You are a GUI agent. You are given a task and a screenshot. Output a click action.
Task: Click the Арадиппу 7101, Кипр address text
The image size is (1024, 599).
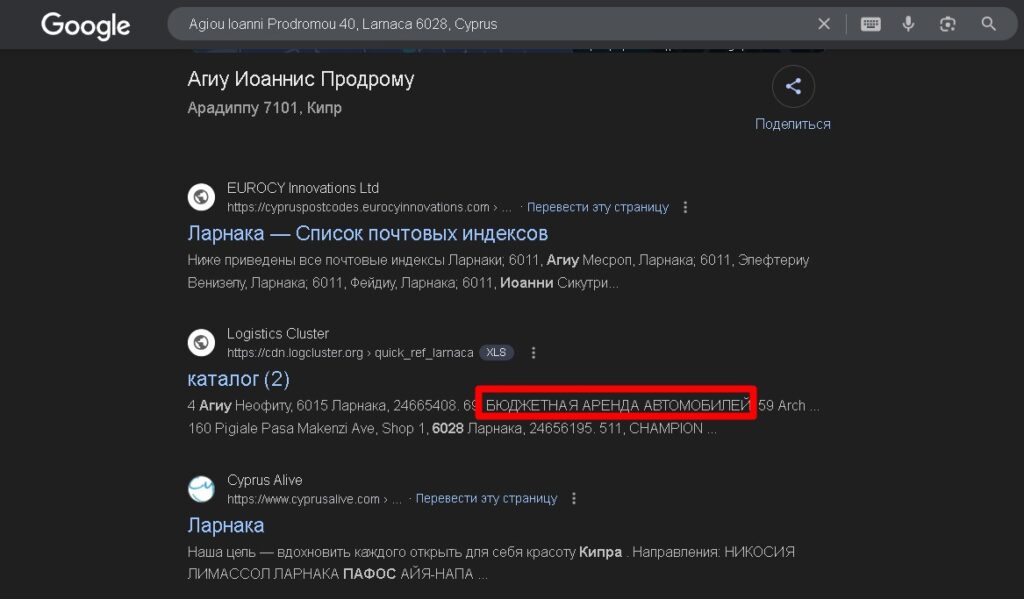coord(264,108)
